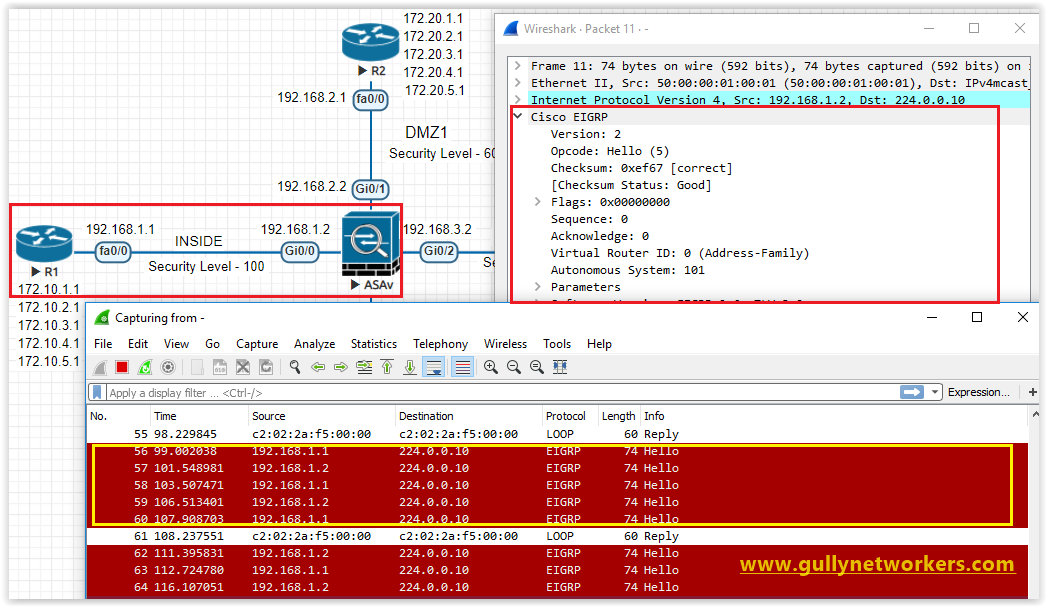Screen dimensions: 1047x607
Task: Select packet 61 LOOP Reply row
Action: point(558,536)
